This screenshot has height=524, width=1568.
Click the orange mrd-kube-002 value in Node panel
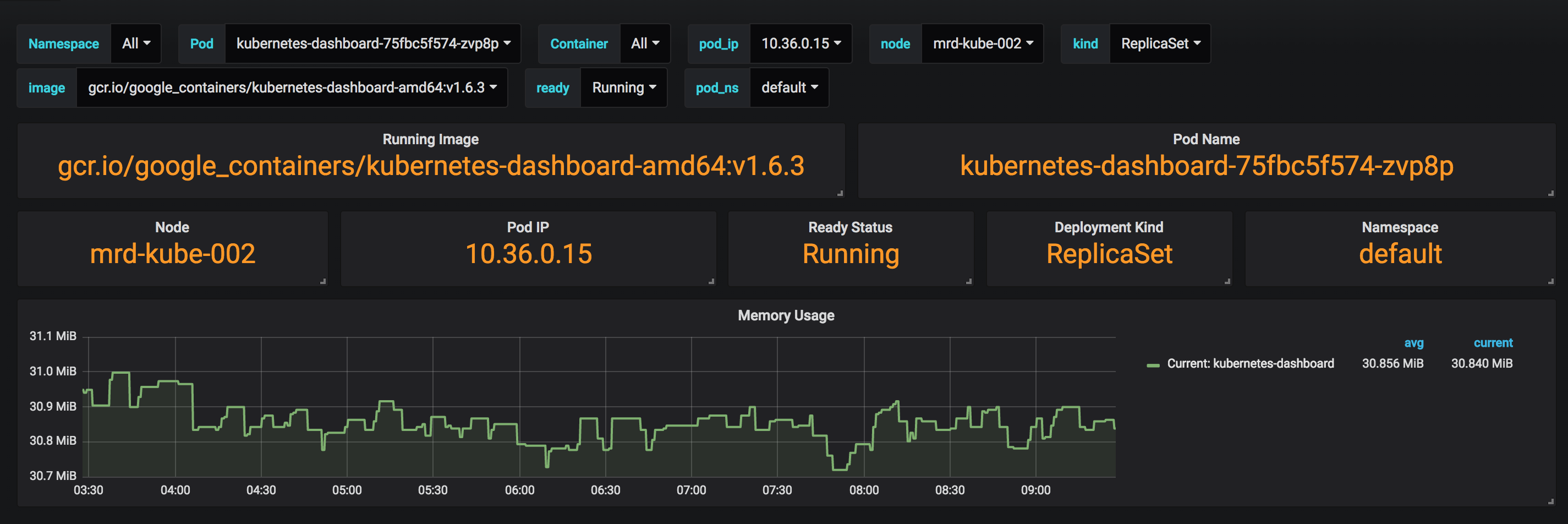tap(172, 254)
